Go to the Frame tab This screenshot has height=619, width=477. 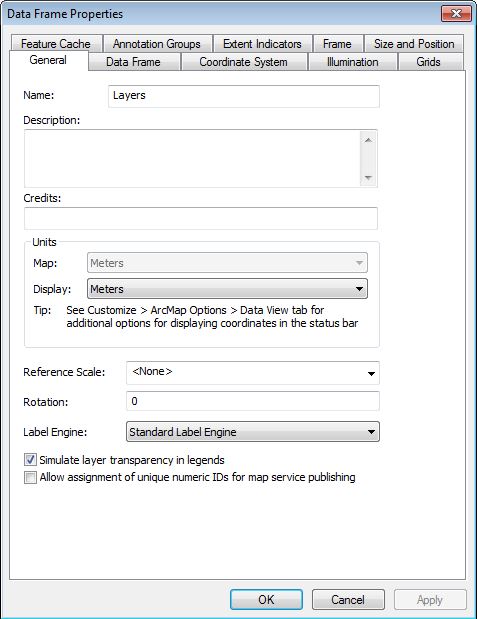[338, 43]
